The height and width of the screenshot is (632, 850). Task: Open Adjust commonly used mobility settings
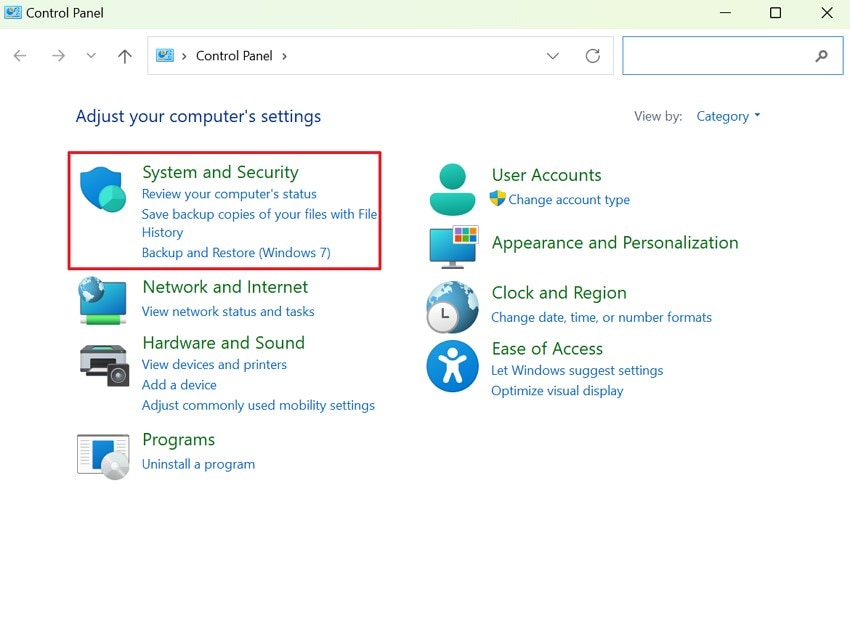coord(258,405)
